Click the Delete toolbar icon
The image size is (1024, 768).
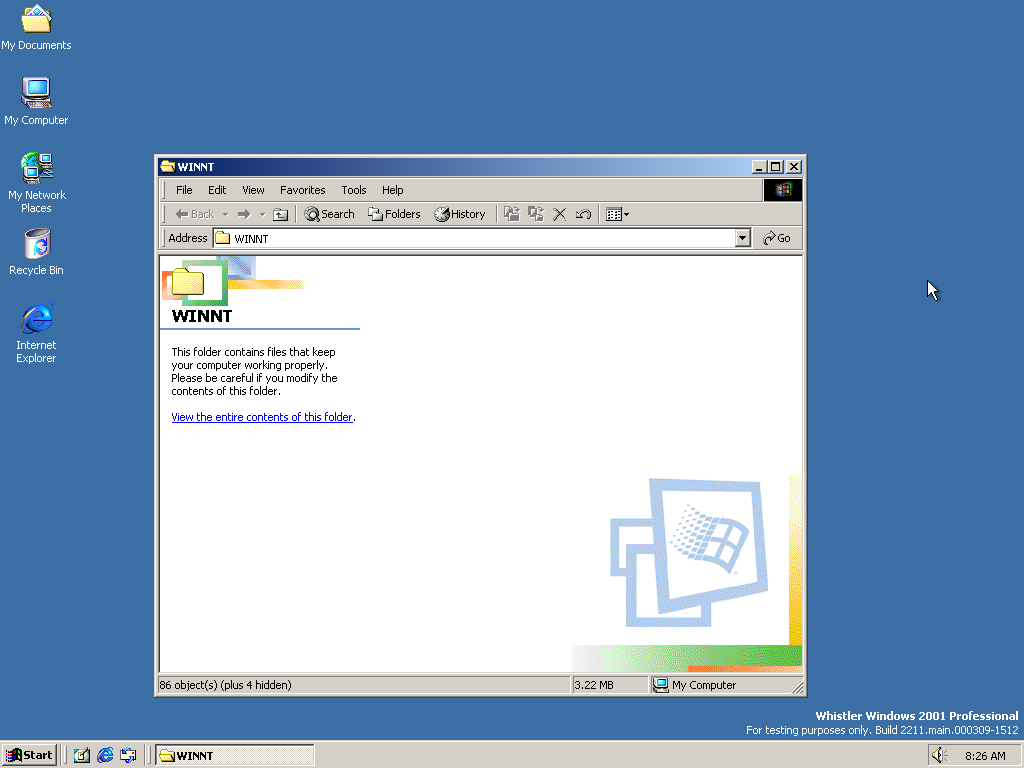point(560,214)
